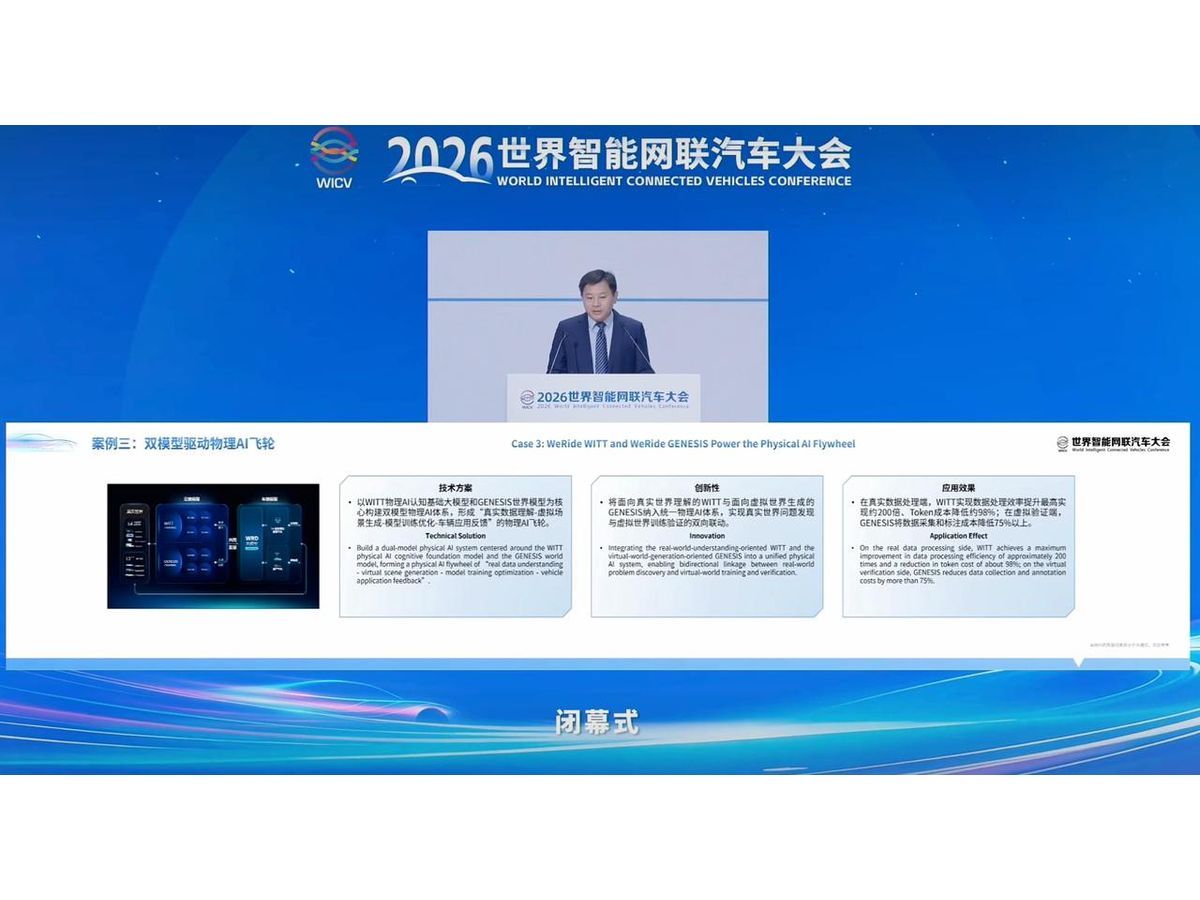Click the WICV logo in the header banner
Viewport: 1200px width, 900px height.
(x=334, y=158)
